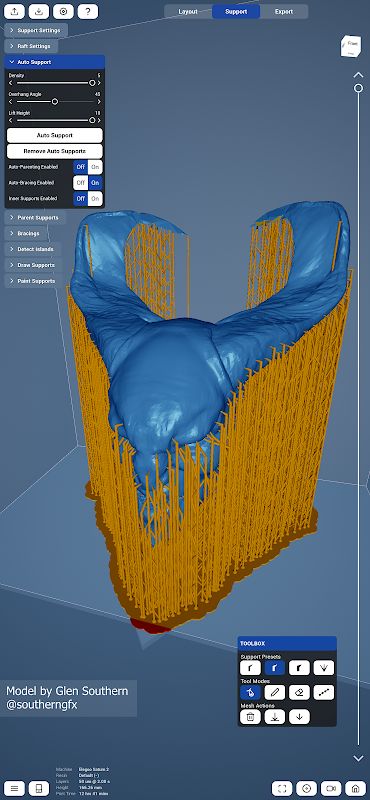The height and width of the screenshot is (800, 370).
Task: Select the pencil draw tool mode
Action: tap(275, 692)
